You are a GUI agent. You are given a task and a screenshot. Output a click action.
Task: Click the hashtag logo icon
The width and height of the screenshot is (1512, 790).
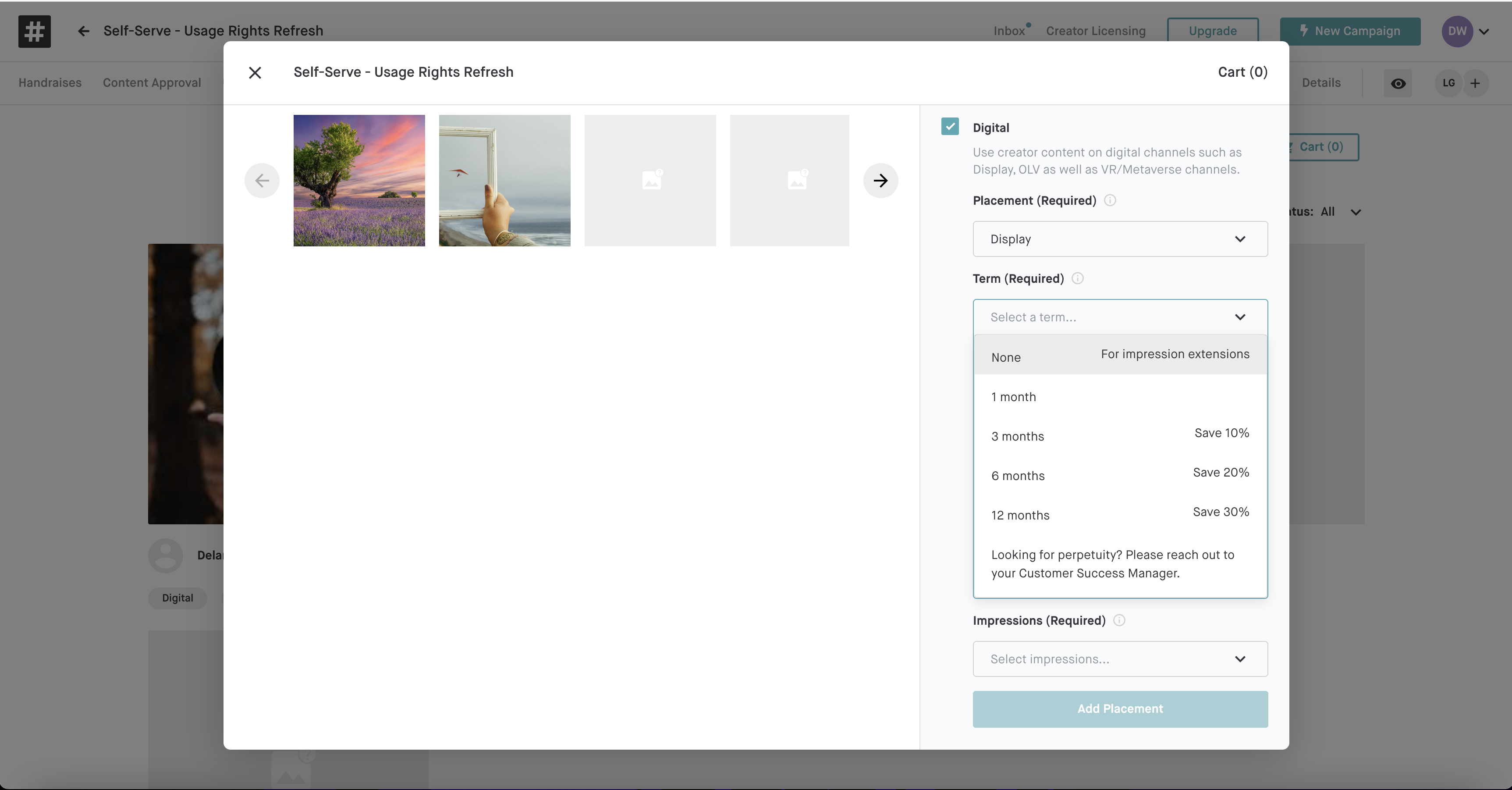[34, 31]
